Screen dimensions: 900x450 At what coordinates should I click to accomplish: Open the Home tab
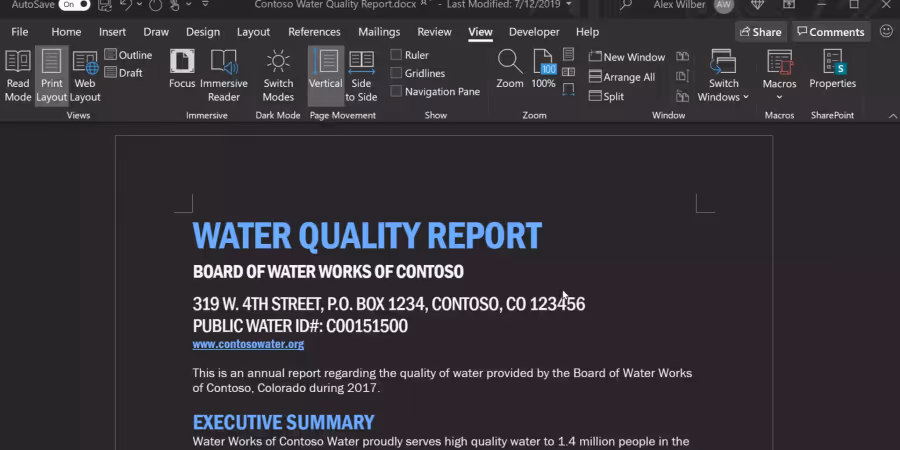[x=66, y=32]
